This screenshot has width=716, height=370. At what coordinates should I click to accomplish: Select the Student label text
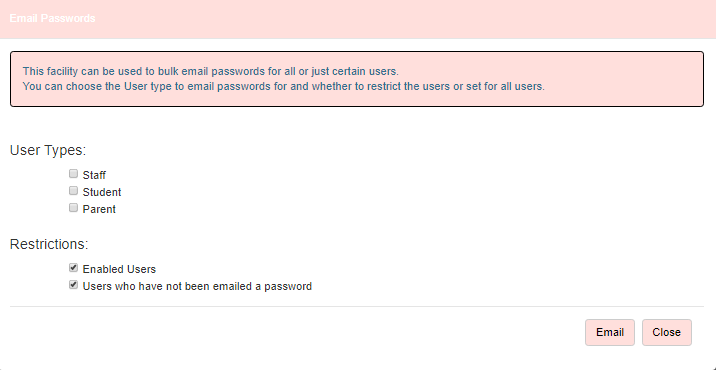click(x=102, y=192)
